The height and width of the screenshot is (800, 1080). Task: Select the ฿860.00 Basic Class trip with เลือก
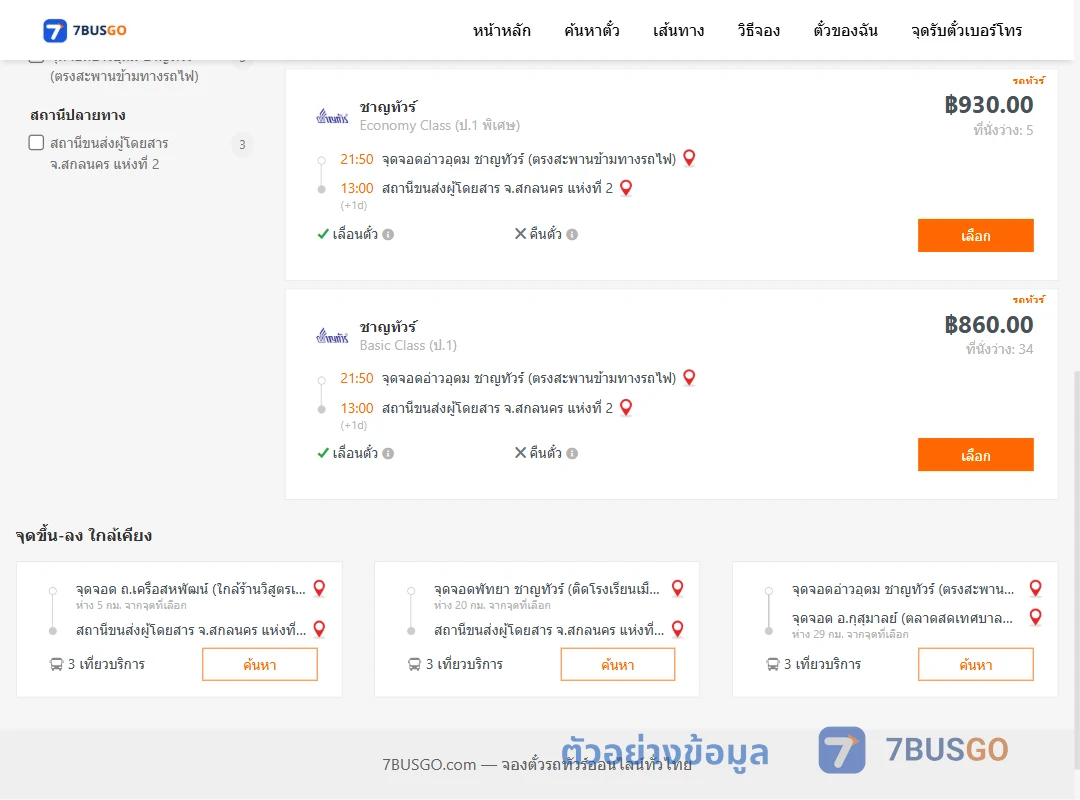tap(975, 455)
